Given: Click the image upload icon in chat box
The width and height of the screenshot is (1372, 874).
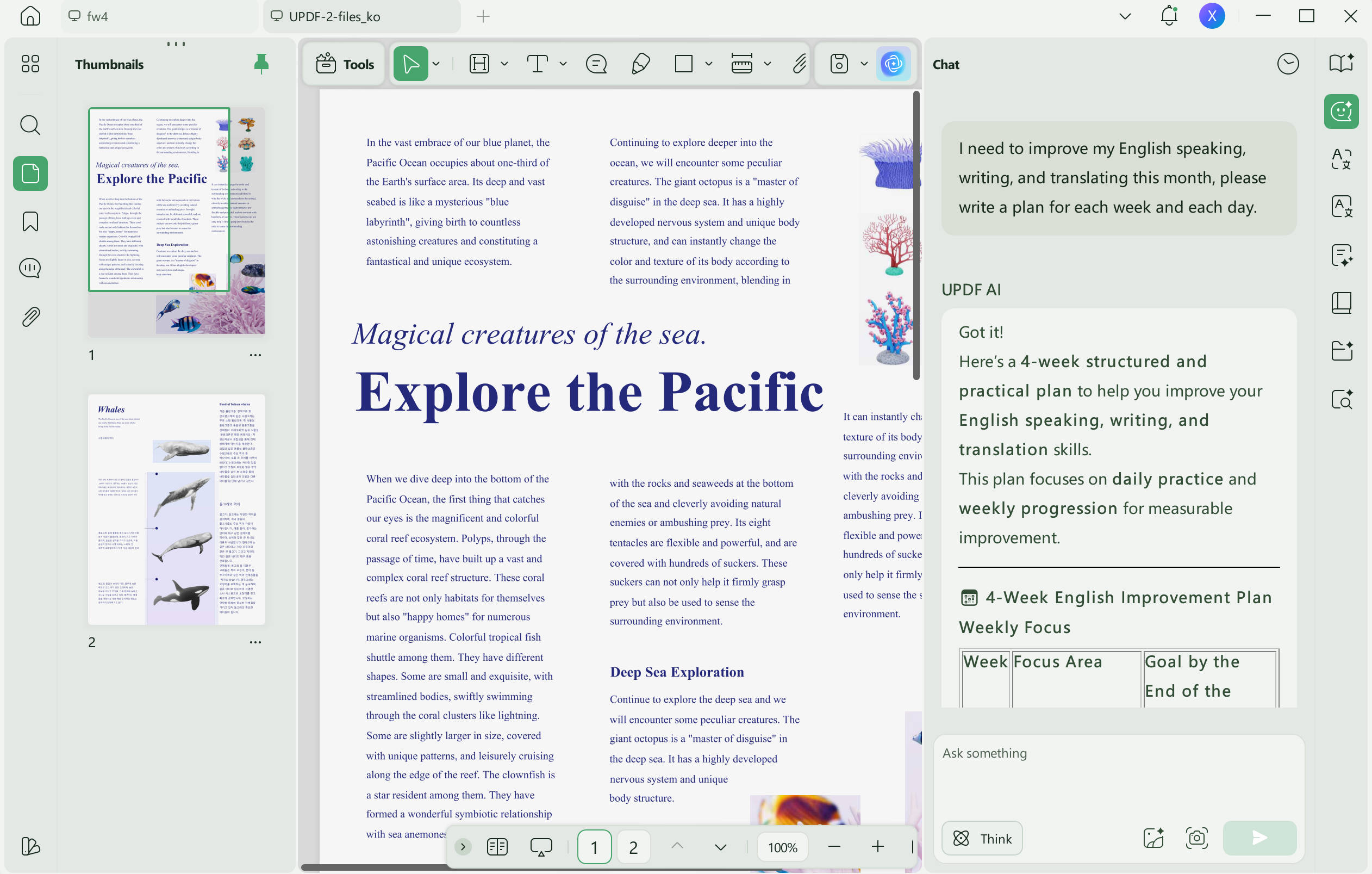Looking at the screenshot, I should [1153, 838].
